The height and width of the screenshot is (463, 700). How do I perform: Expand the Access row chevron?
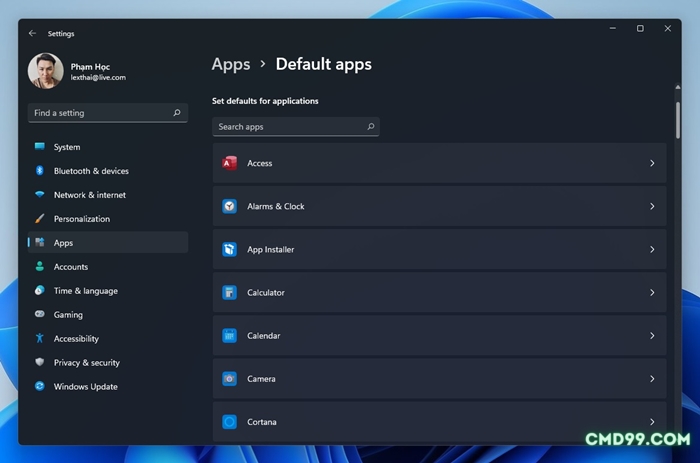click(x=652, y=163)
